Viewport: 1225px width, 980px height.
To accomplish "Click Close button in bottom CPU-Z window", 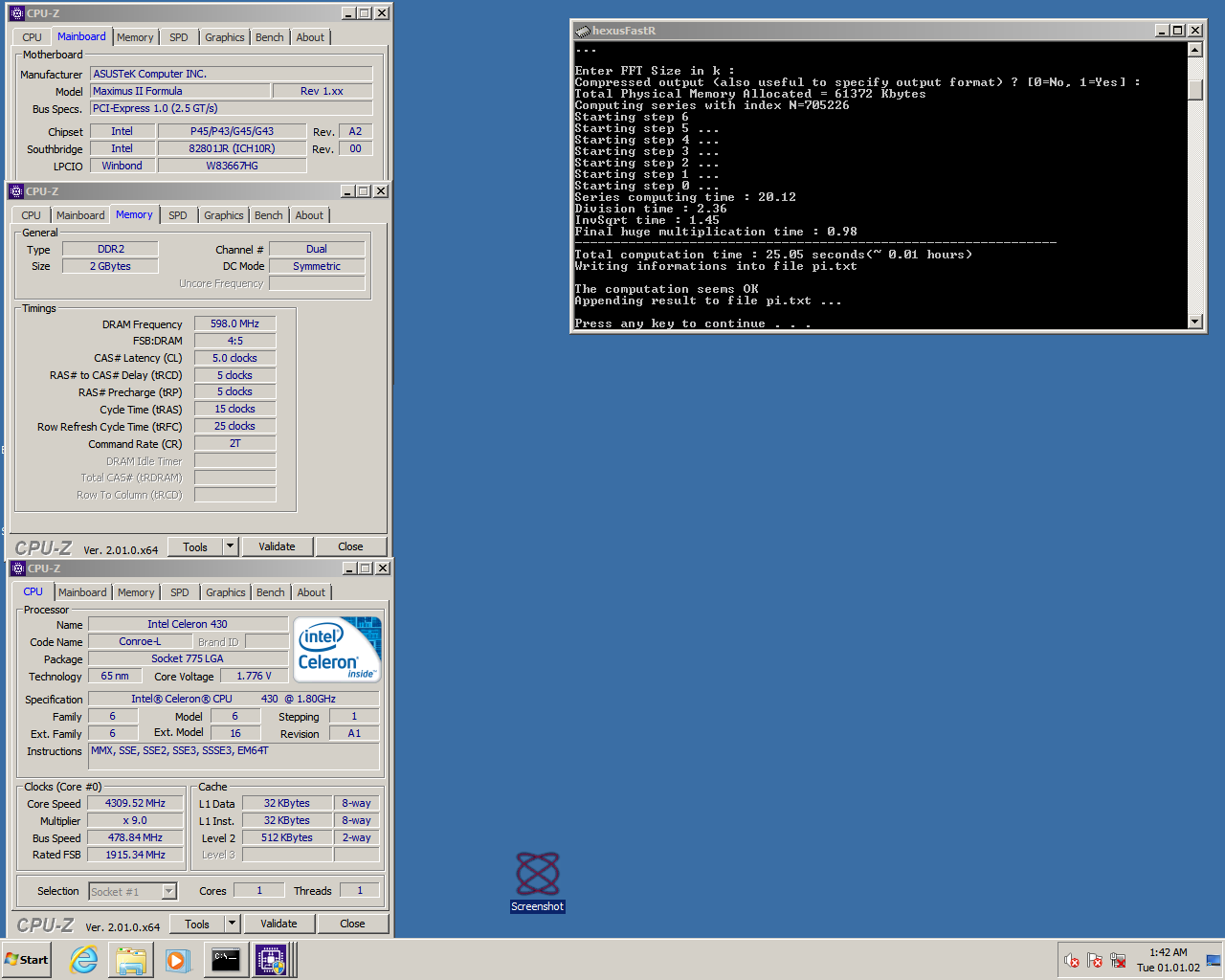I will (352, 924).
